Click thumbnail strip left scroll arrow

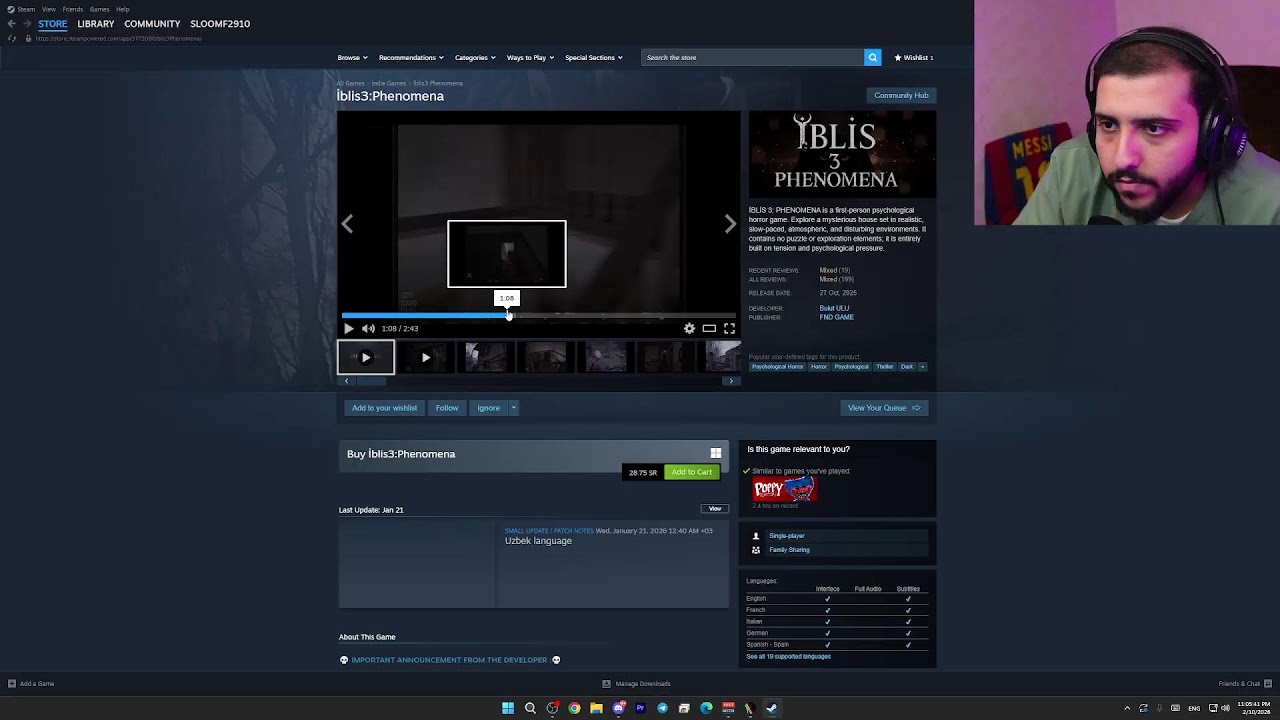point(346,381)
